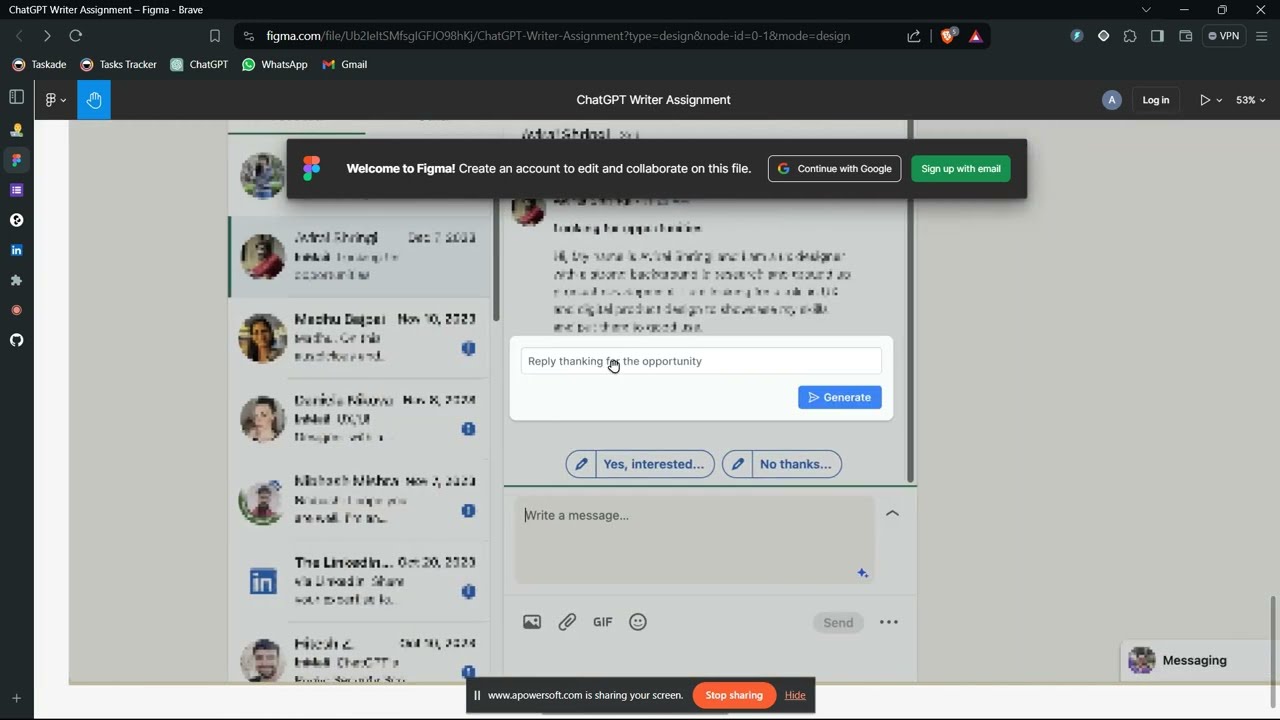Click the Brave Rewards triangle icon
Screen dimensions: 1280x720
point(976,36)
